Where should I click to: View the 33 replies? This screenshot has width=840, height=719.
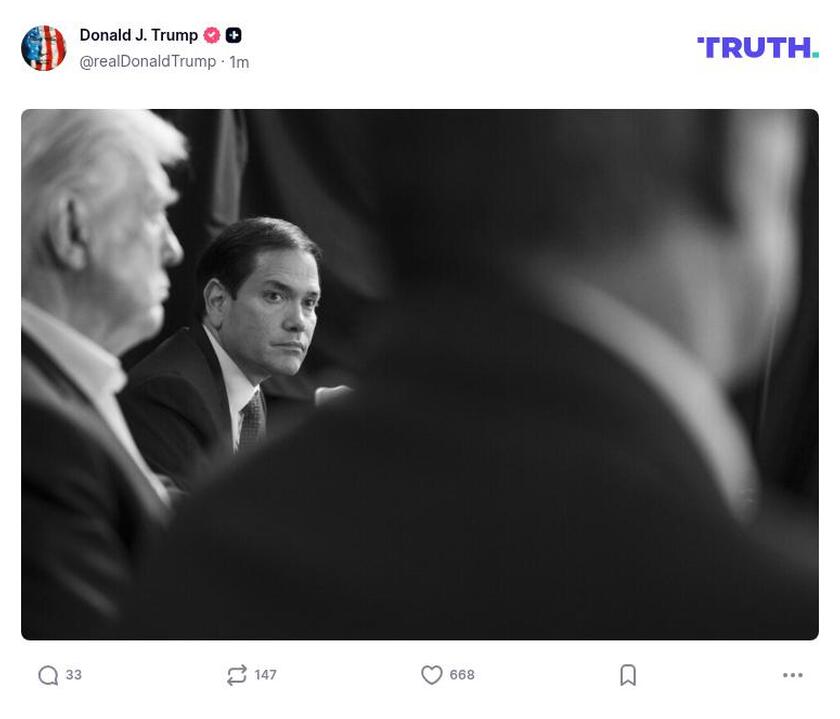pos(71,675)
